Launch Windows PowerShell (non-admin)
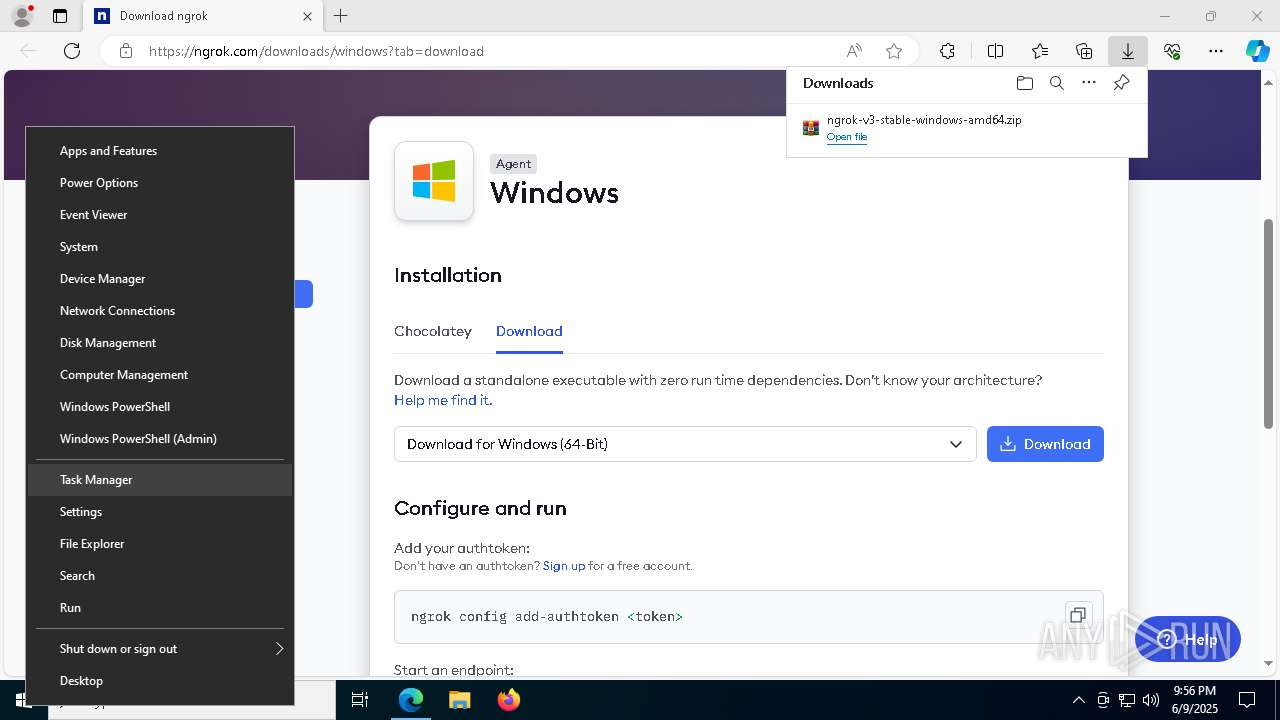The image size is (1280, 720). (x=160, y=407)
